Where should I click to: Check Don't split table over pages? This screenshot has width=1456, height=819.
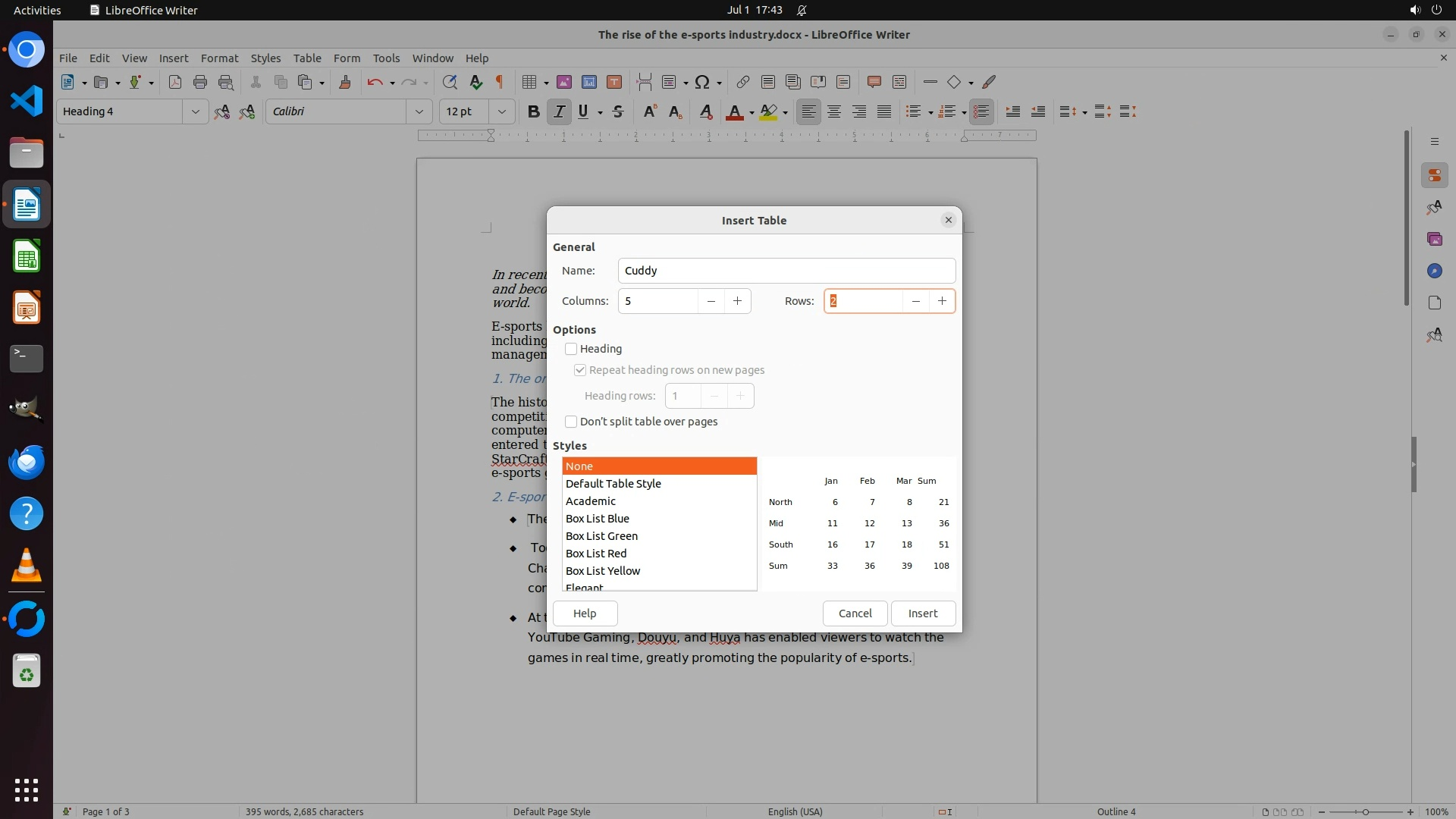click(x=571, y=422)
